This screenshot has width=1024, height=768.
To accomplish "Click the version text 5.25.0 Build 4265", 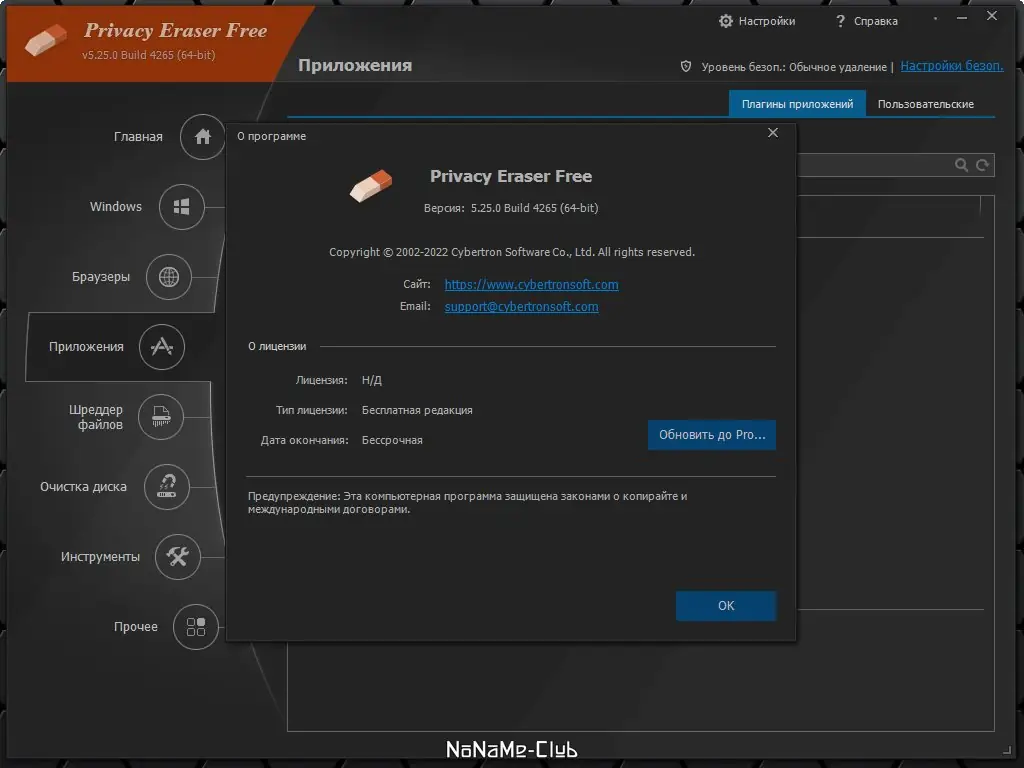I will (534, 208).
